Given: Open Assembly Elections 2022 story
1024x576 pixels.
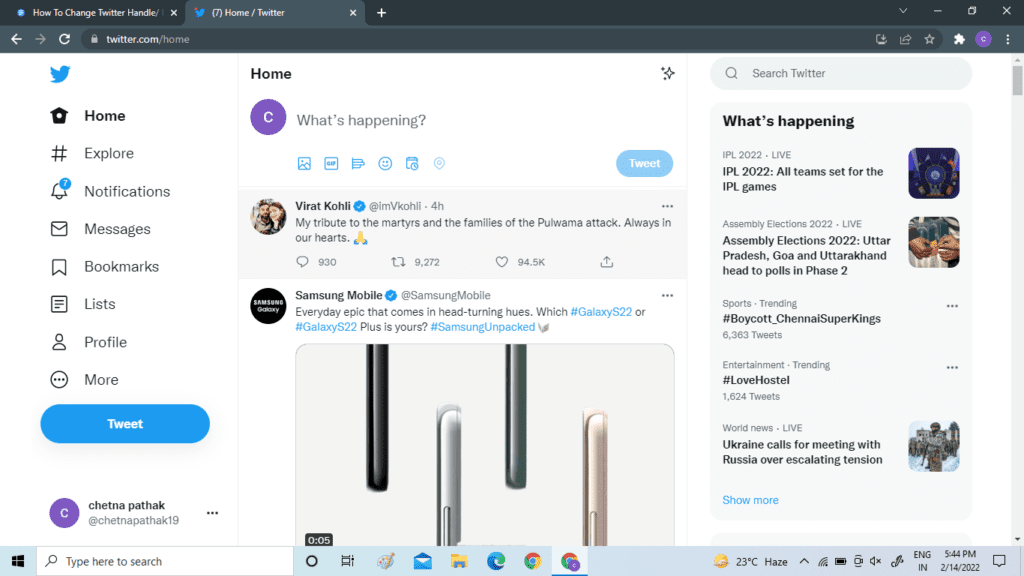Looking at the screenshot, I should tap(807, 255).
